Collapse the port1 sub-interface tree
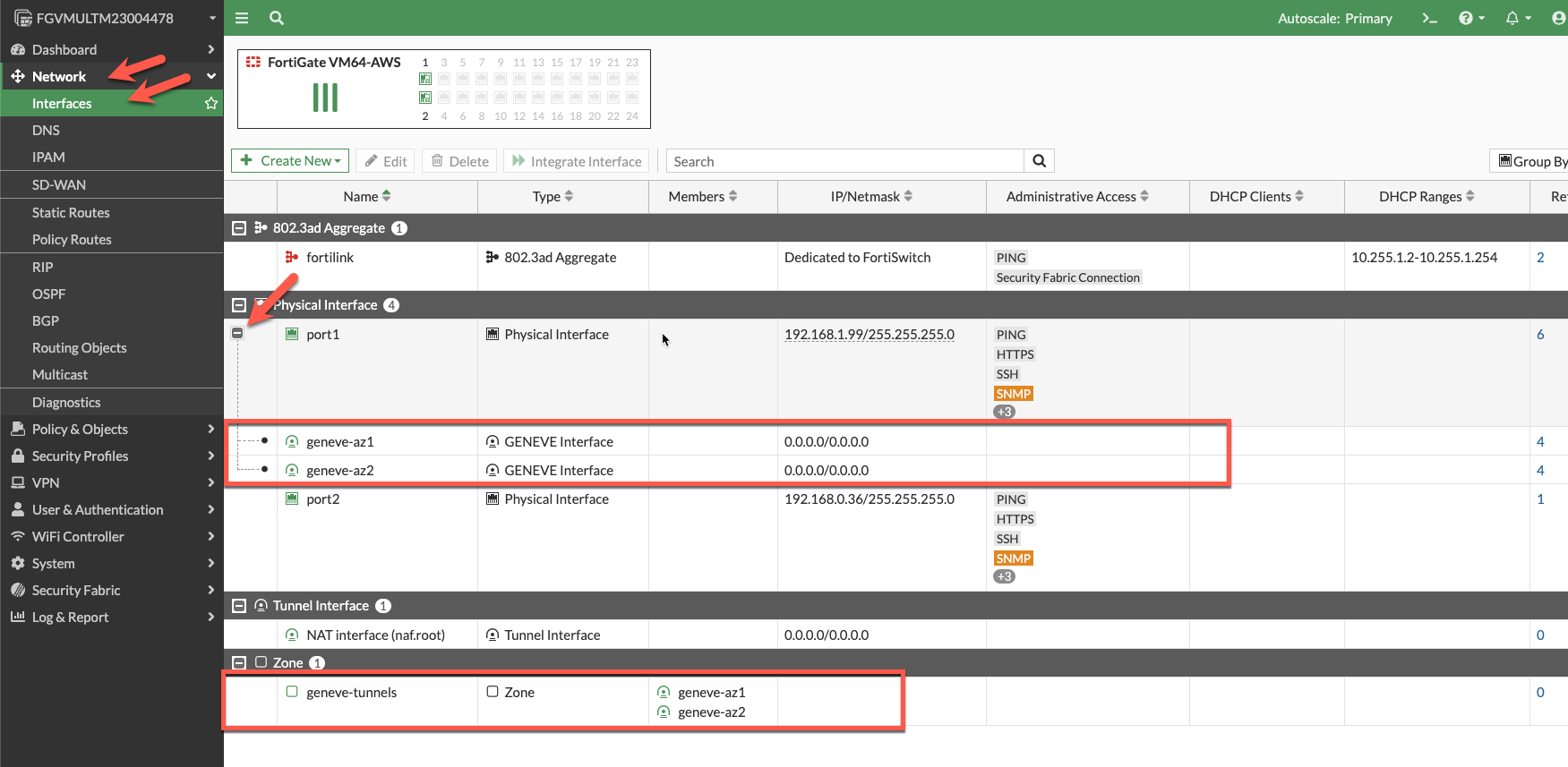 coord(237,333)
